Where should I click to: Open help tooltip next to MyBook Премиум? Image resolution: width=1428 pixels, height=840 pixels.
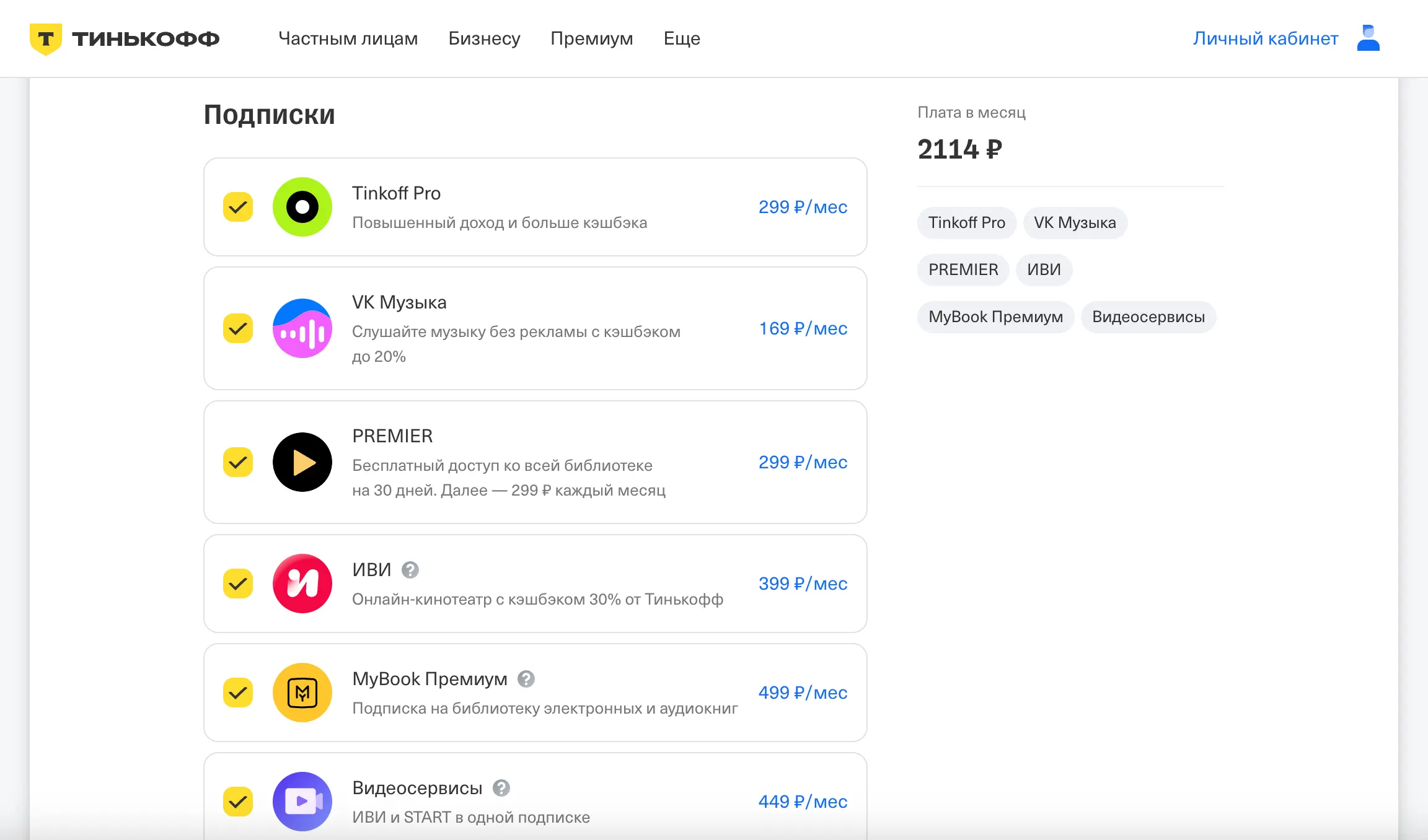pyautogui.click(x=526, y=679)
